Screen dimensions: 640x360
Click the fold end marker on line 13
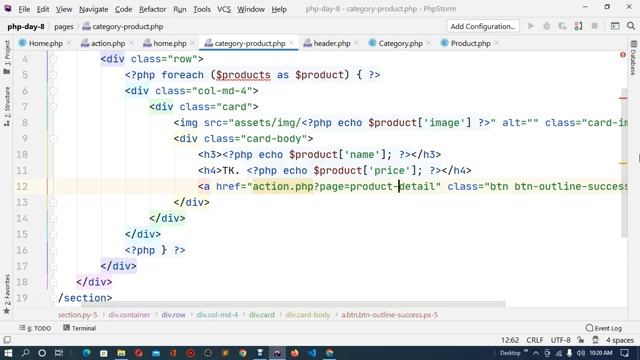coord(53,202)
